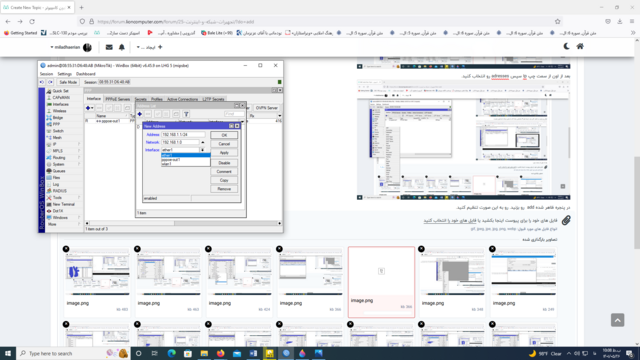Bookmark this page with the star icon

[558, 22]
